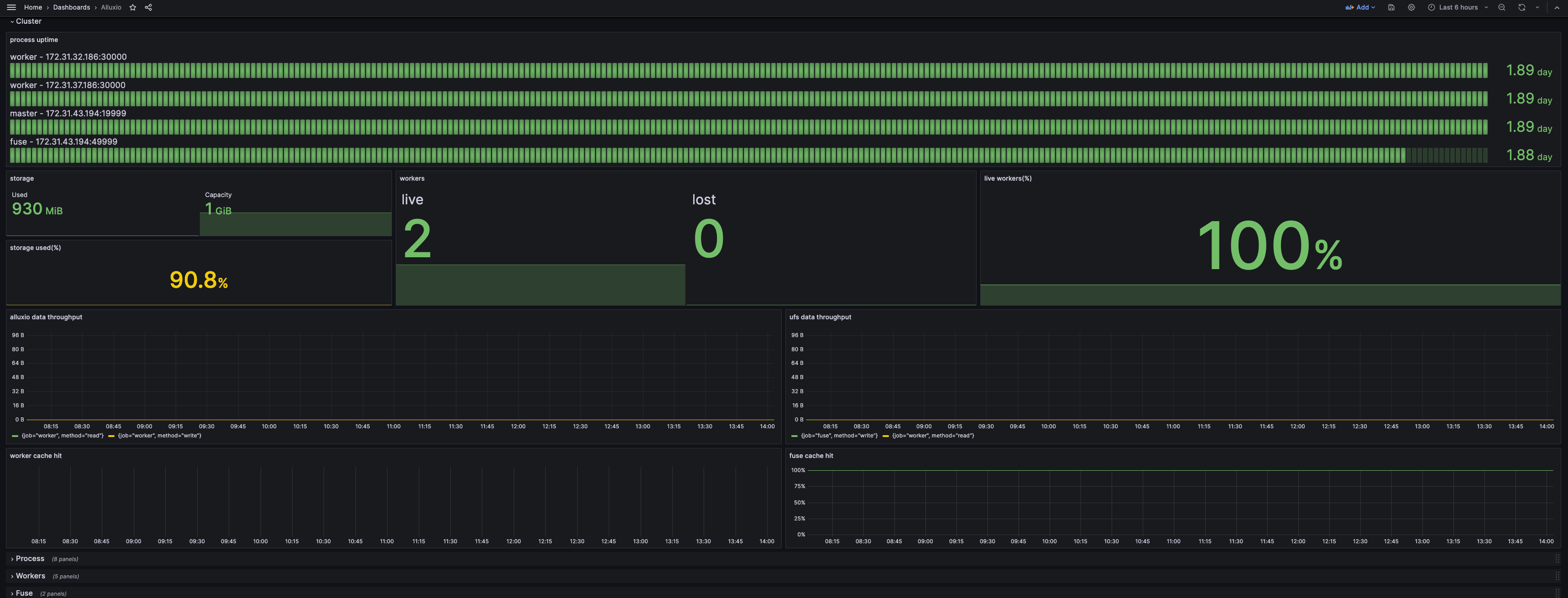Star the Alluxio dashboard as favorite
Image resolution: width=1568 pixels, height=598 pixels.
[x=133, y=7]
